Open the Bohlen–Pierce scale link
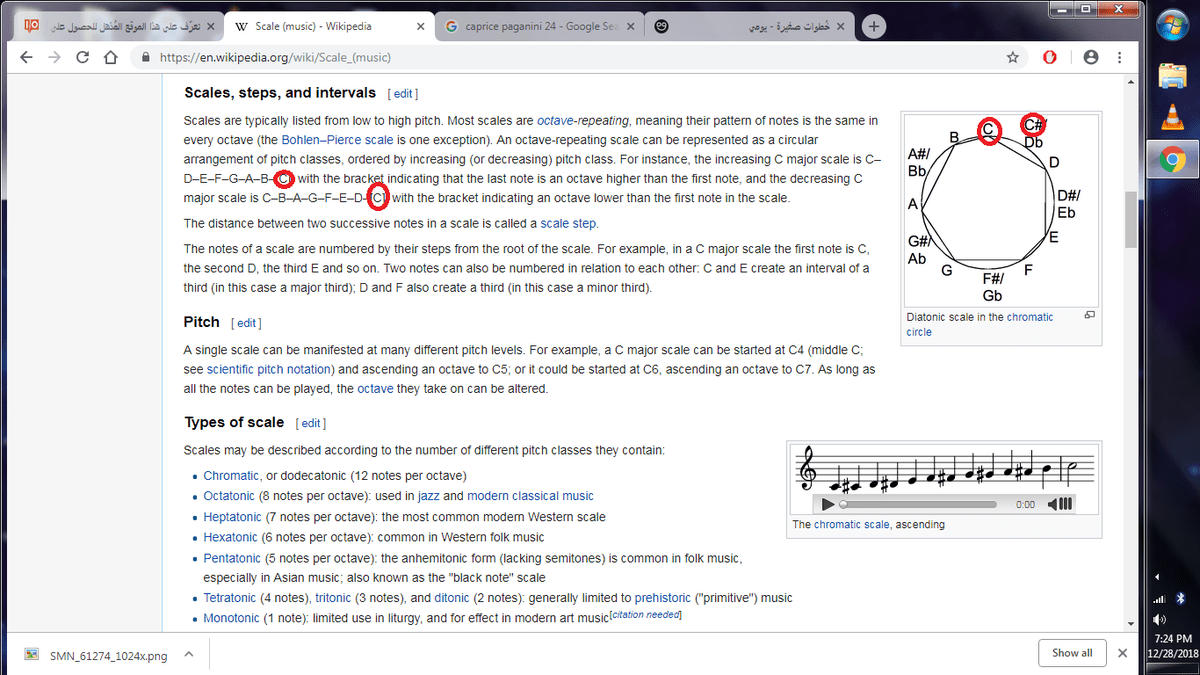The image size is (1200, 675). [335, 139]
